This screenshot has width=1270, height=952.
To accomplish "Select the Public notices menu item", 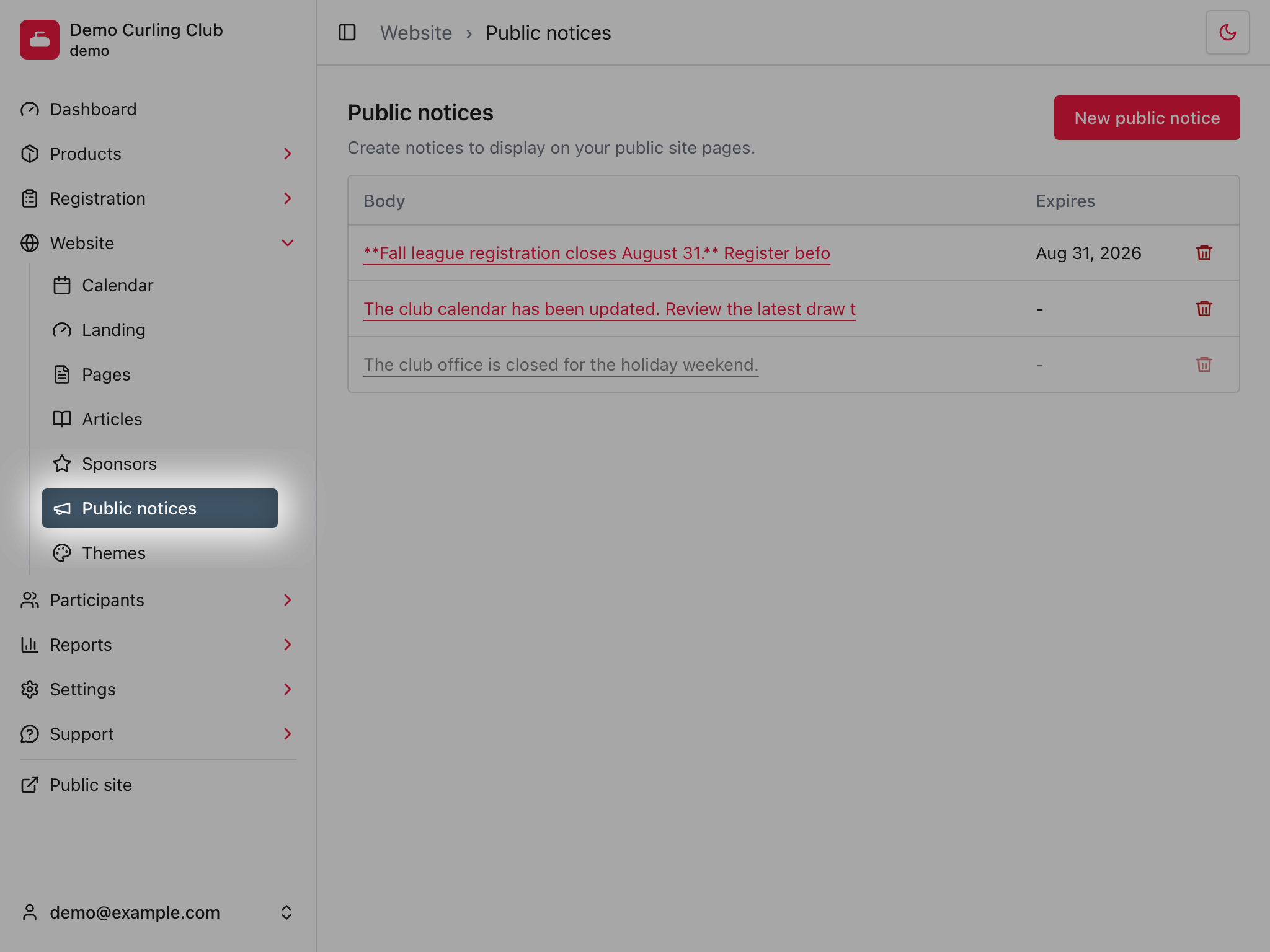I will pyautogui.click(x=160, y=508).
